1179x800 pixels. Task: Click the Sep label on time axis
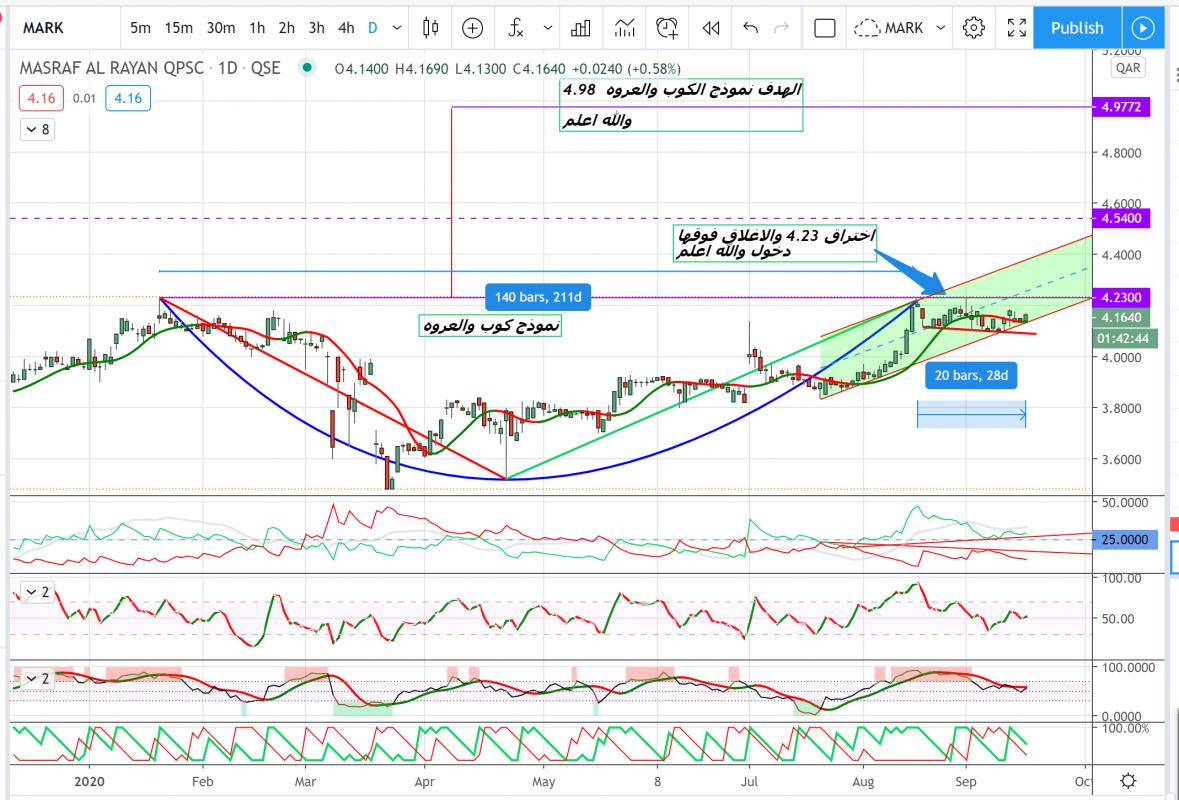(x=965, y=782)
